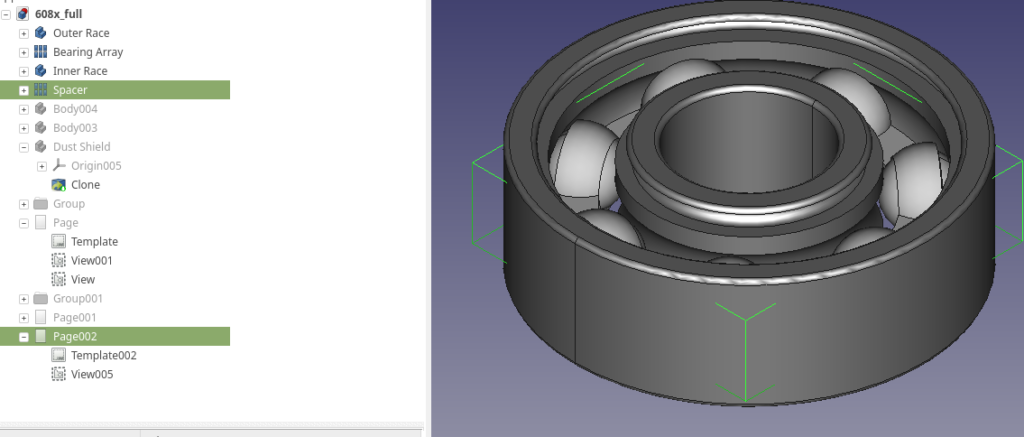Select the 'Body003' label
The width and height of the screenshot is (1024, 437).
tap(75, 127)
